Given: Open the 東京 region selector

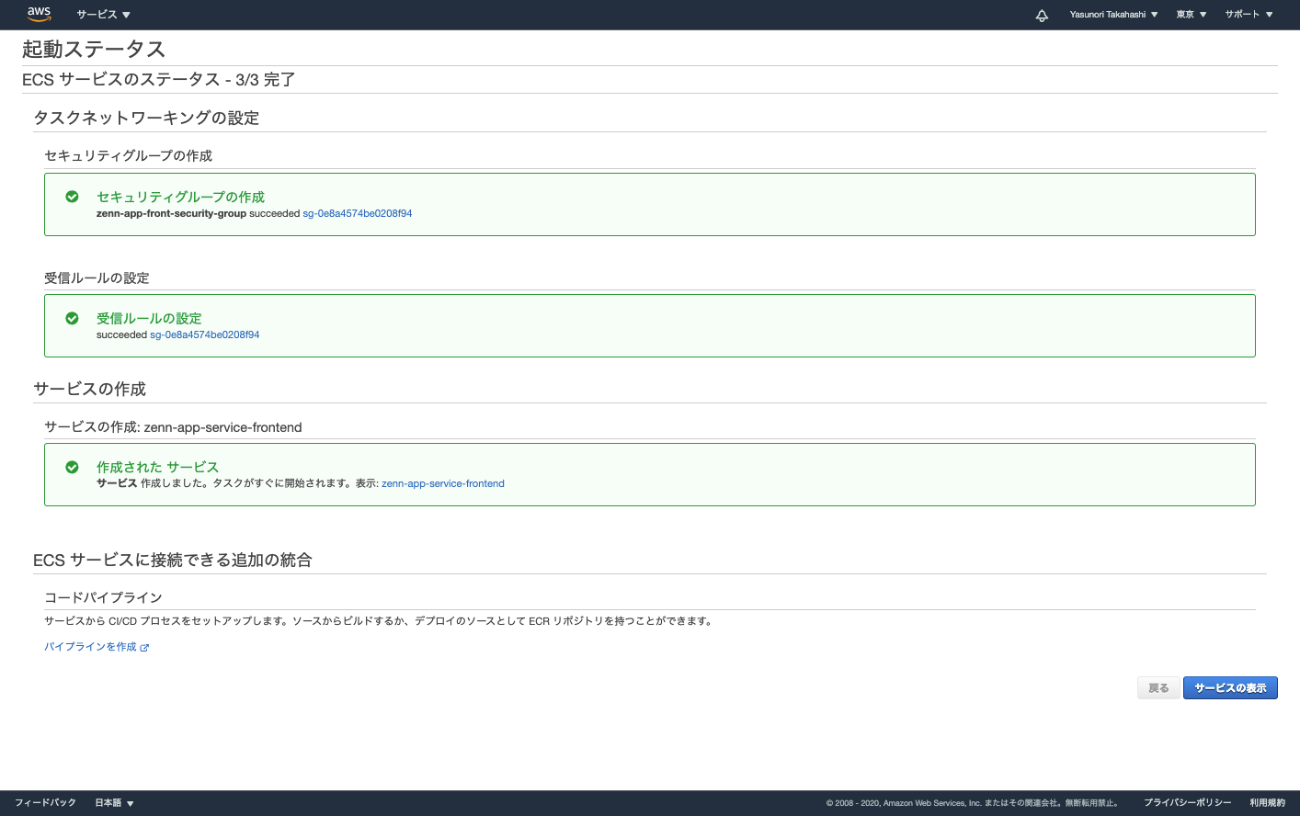Looking at the screenshot, I should (1189, 14).
